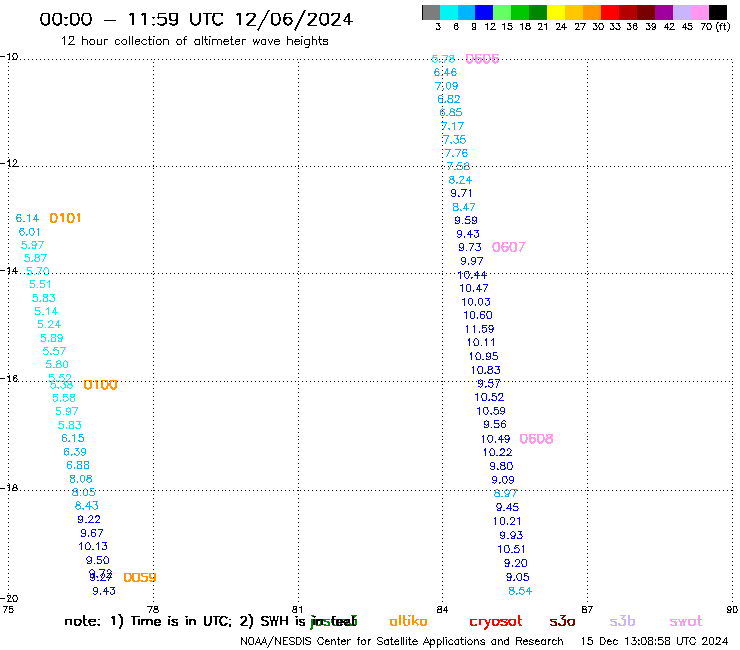Click the wave height value 8.24

pyautogui.click(x=460, y=180)
